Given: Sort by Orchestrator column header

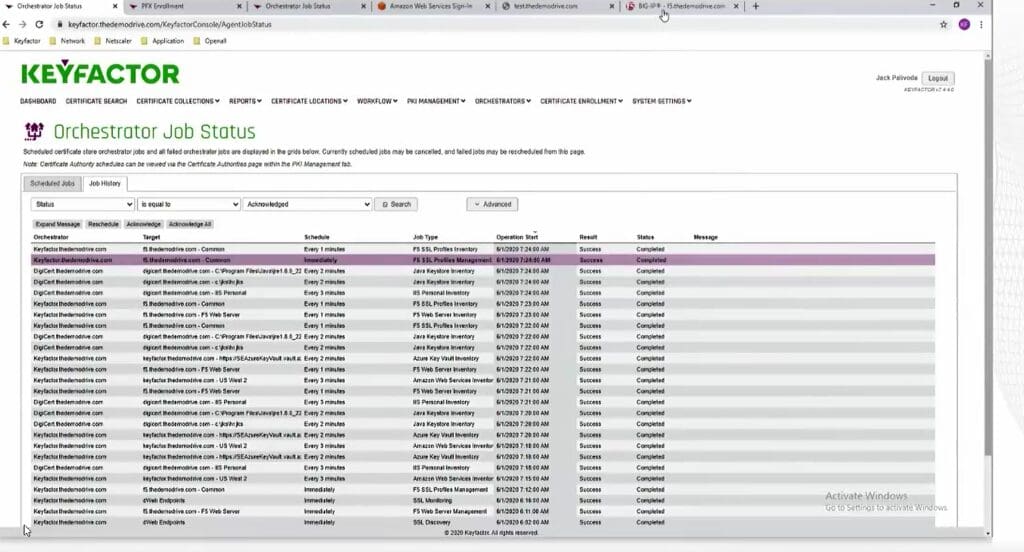Looking at the screenshot, I should coord(51,237).
